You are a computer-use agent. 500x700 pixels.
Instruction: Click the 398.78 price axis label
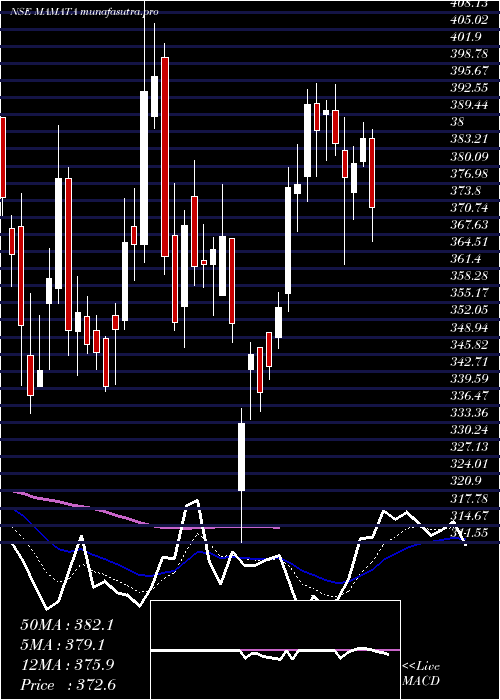[469, 54]
